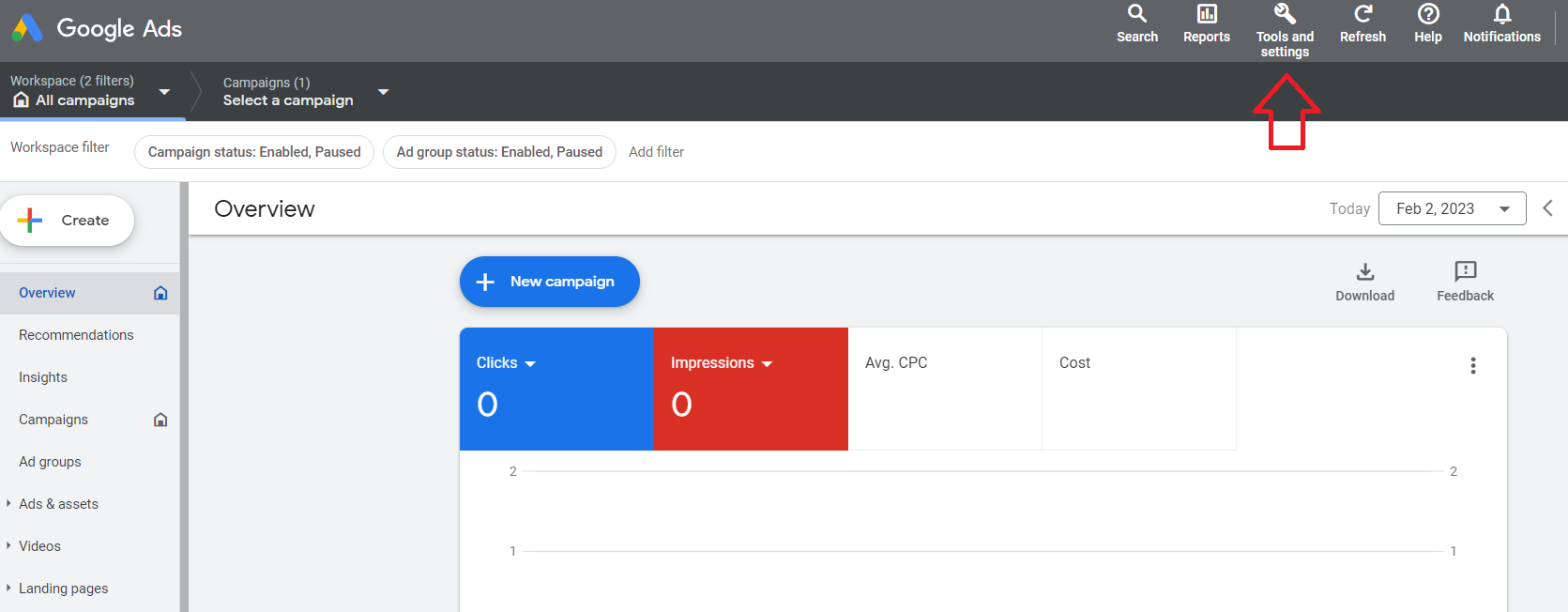Download the overview report
Screen dimensions: 1568x612
pos(1365,282)
